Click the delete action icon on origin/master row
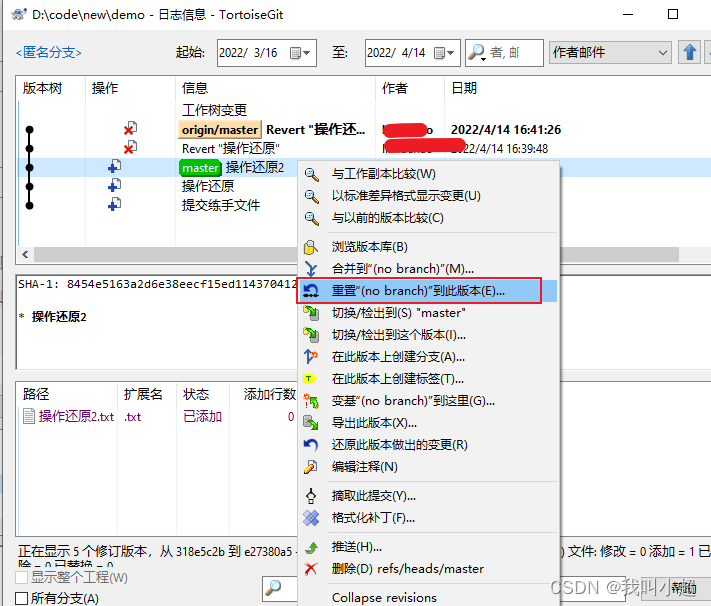 point(130,129)
